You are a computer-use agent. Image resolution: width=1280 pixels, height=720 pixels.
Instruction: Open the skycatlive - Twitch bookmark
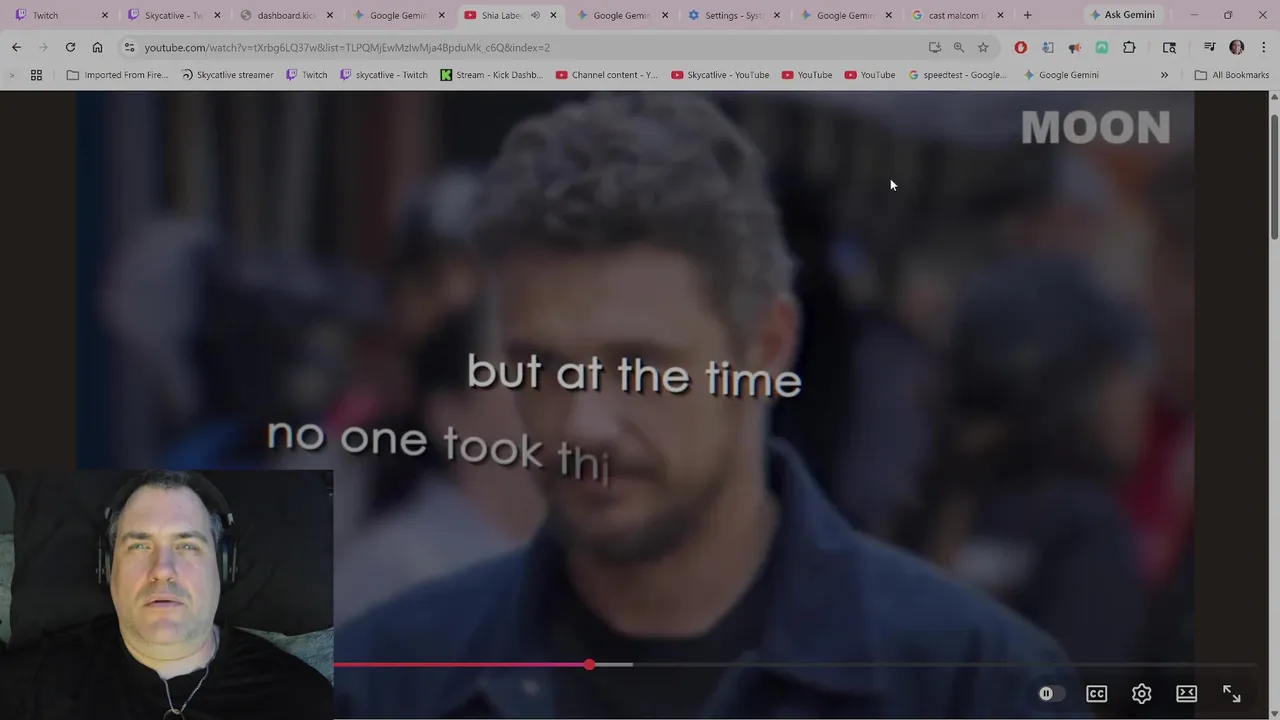coord(384,75)
